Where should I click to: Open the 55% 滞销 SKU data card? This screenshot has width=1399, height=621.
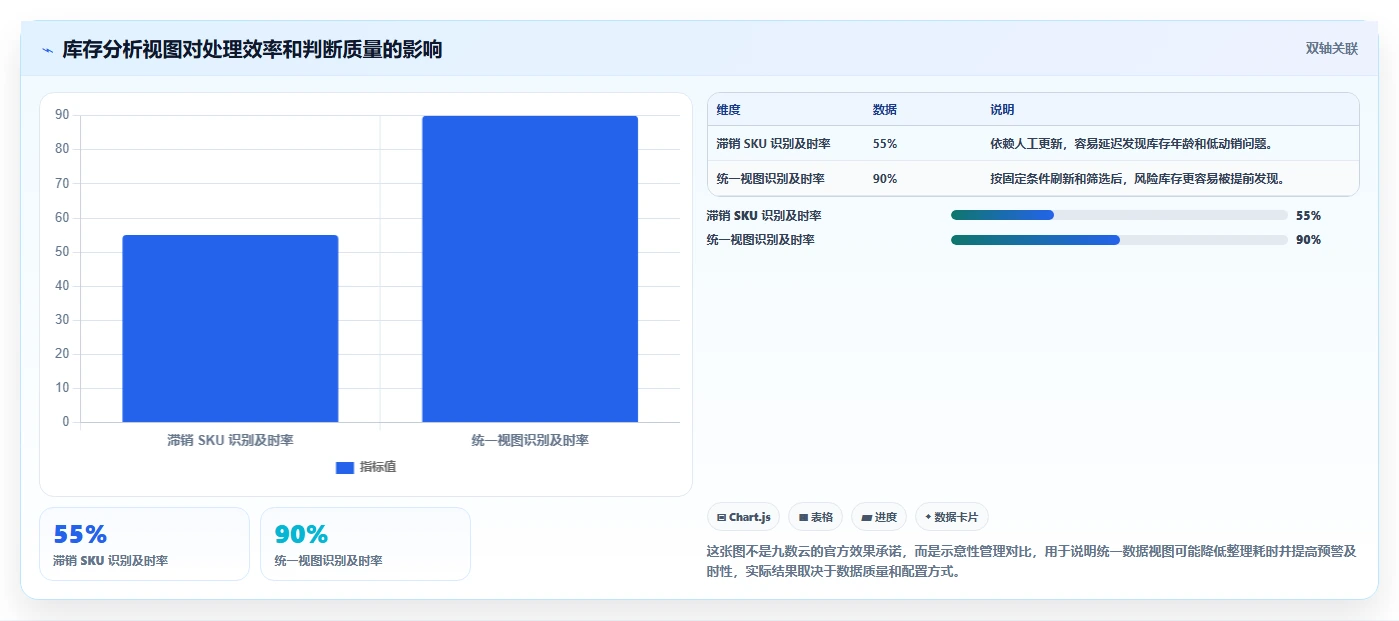[x=144, y=544]
